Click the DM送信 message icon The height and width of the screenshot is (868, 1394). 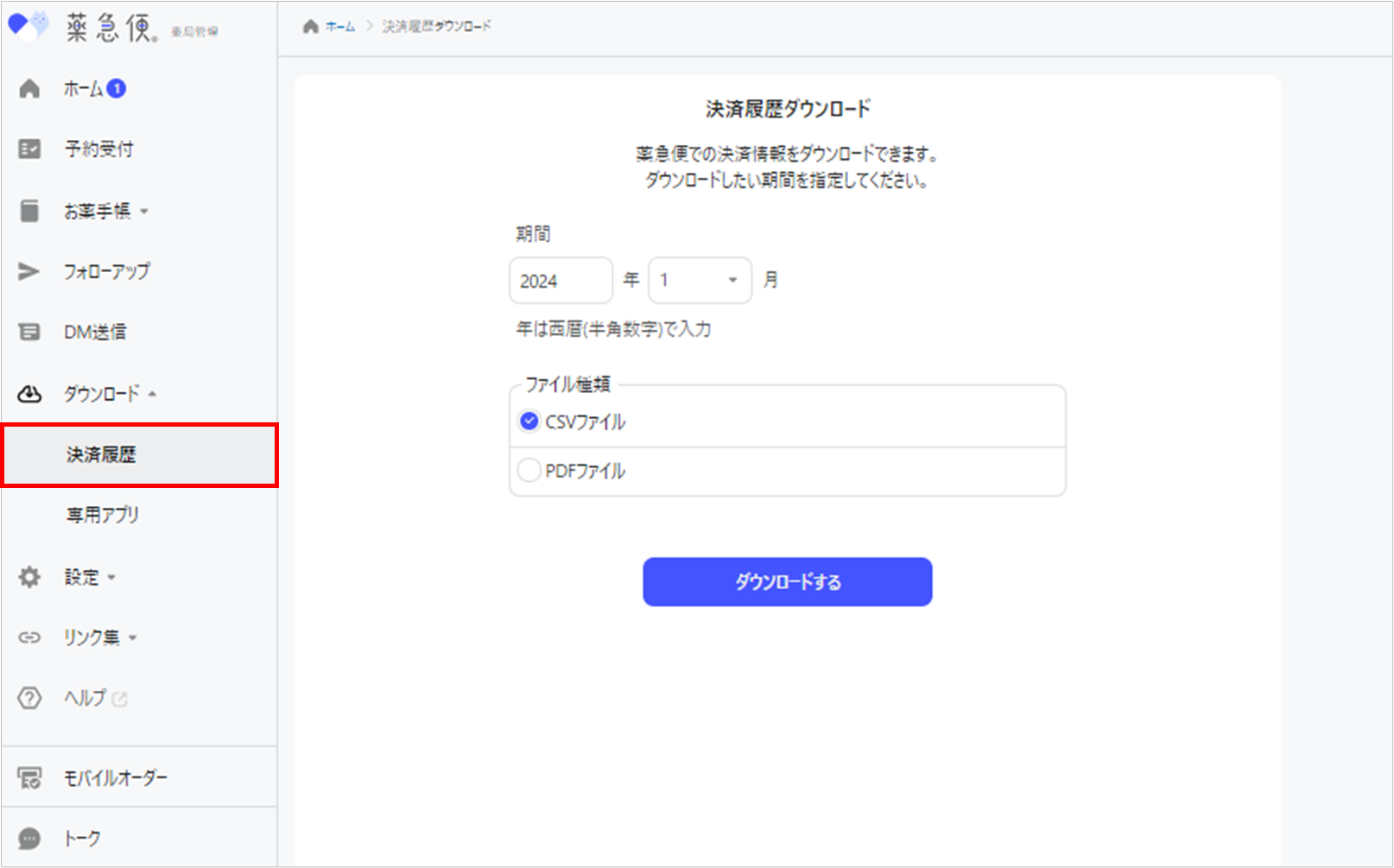[x=29, y=332]
